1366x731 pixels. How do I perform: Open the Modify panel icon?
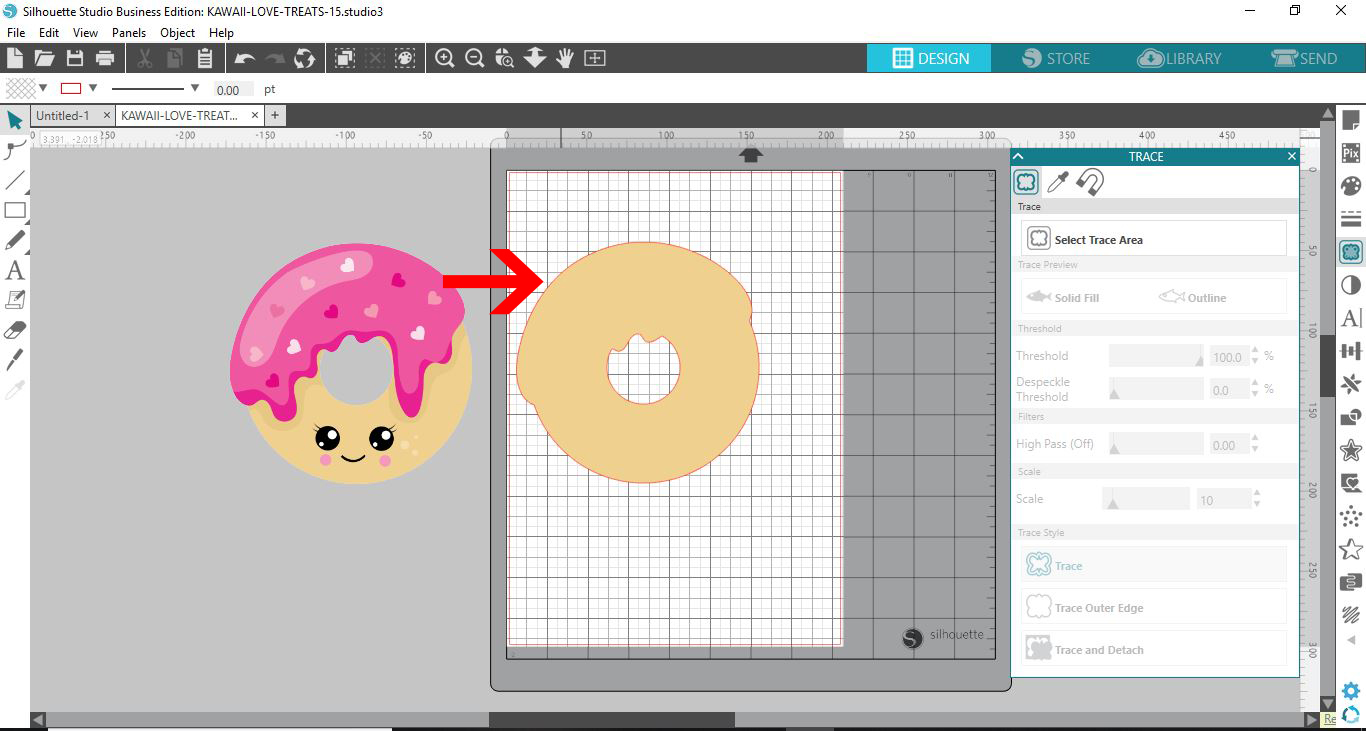tap(1351, 417)
